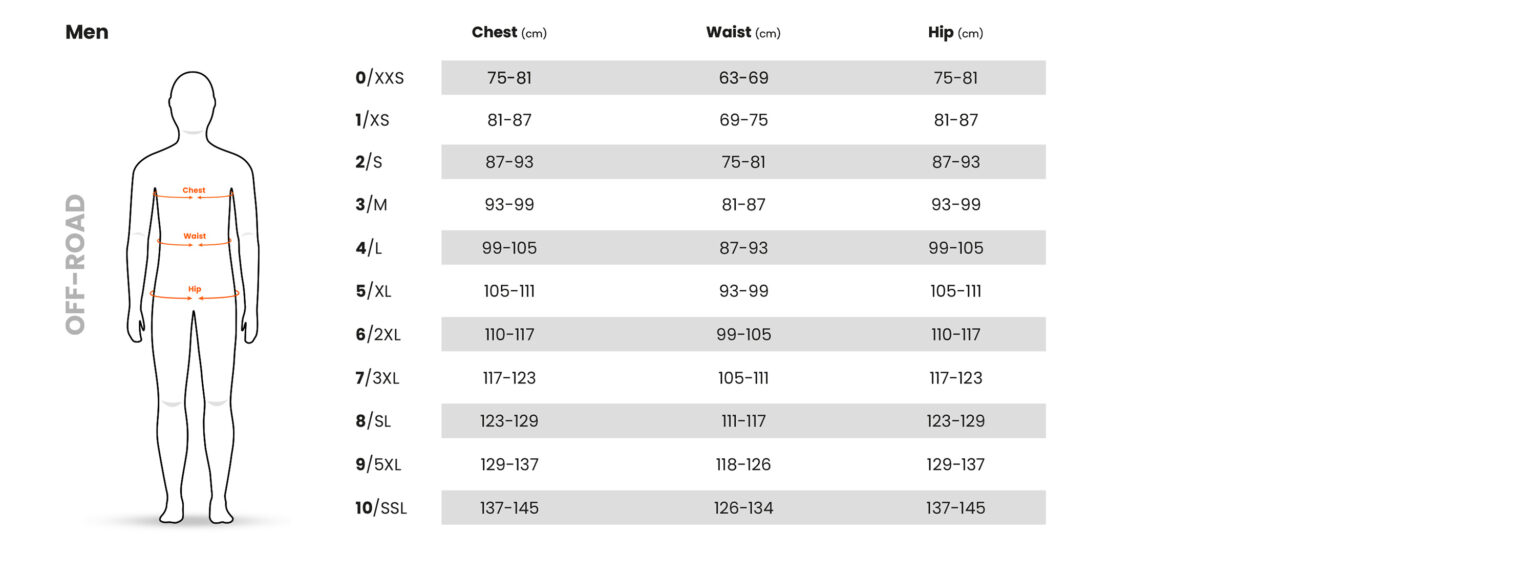Click the Hip measurement arrow on figure
This screenshot has width=1536, height=578.
(x=194, y=295)
